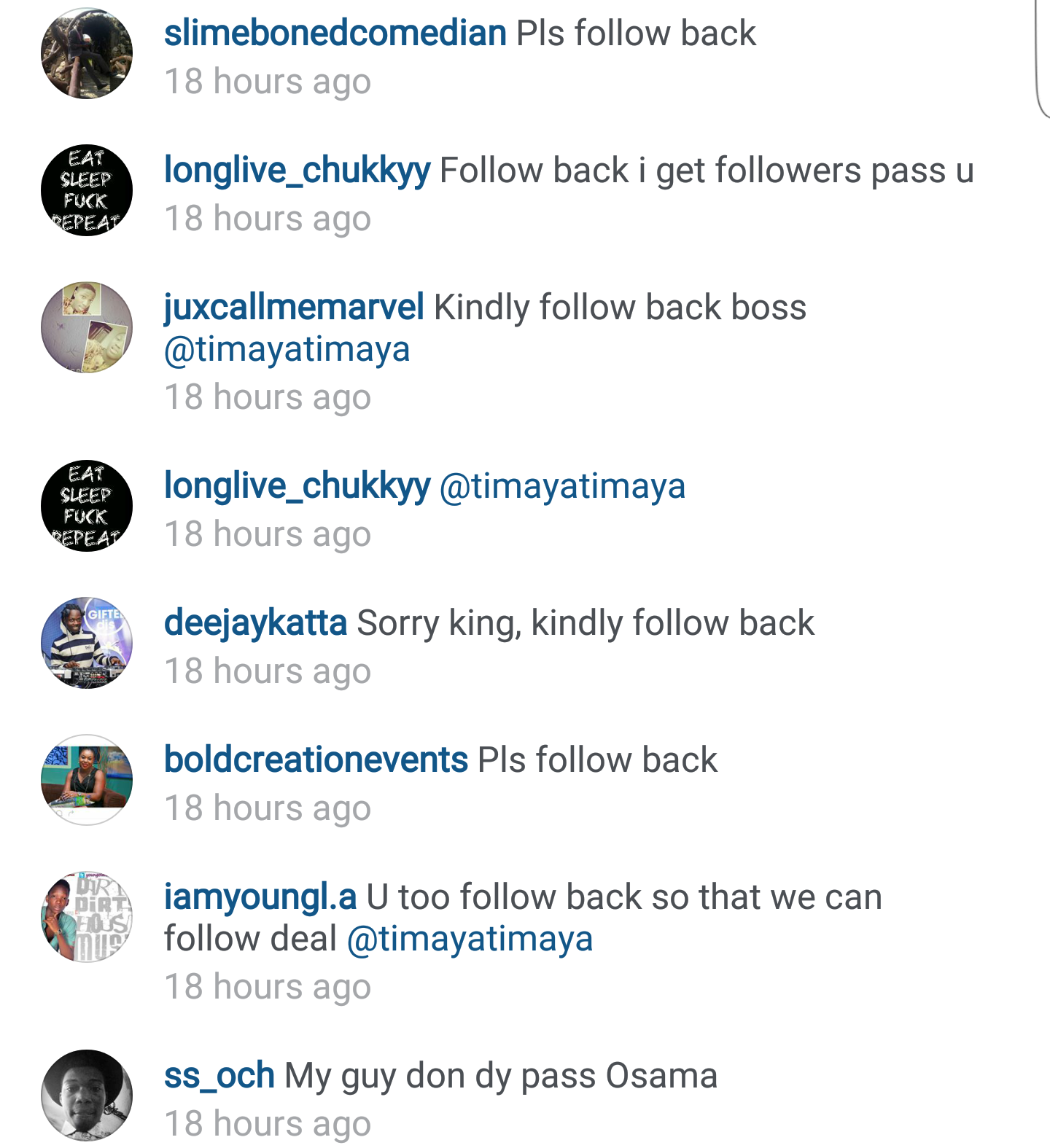Image resolution: width=1050 pixels, height=1148 pixels.
Task: Open longlive_chukkyy avatar beside 'Follow back' comment
Action: tap(87, 190)
